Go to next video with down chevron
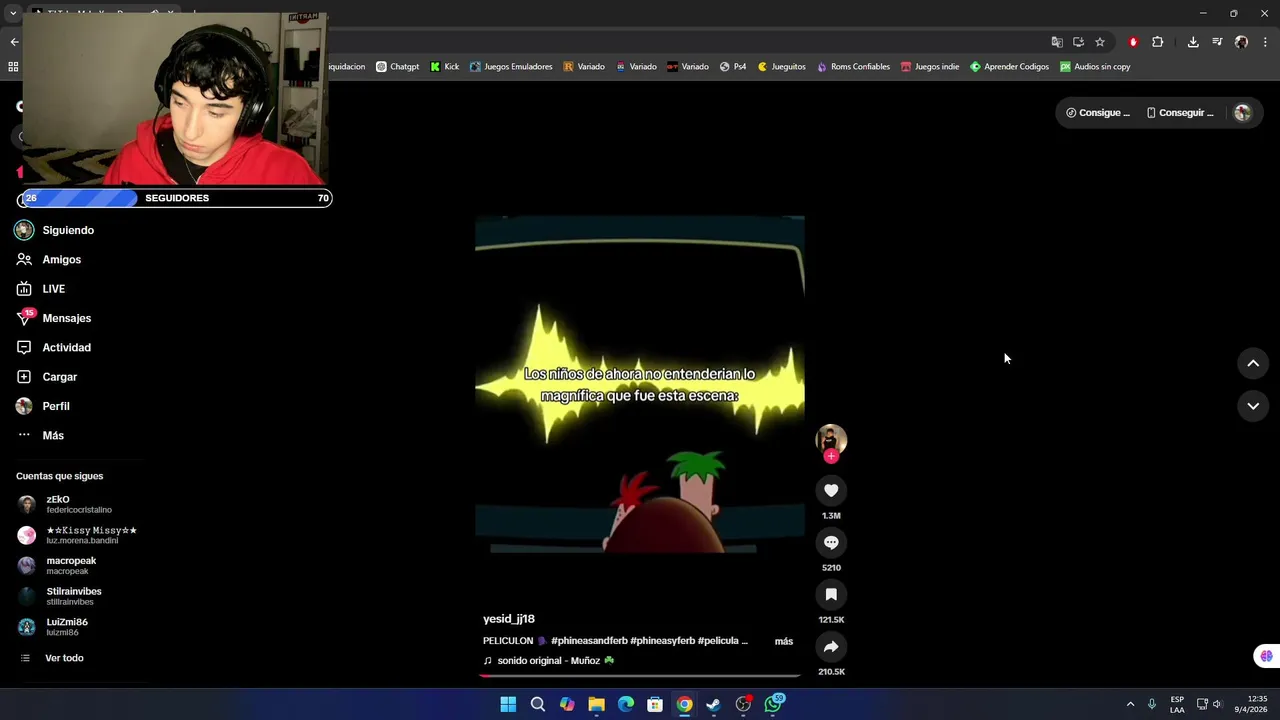 click(x=1253, y=406)
